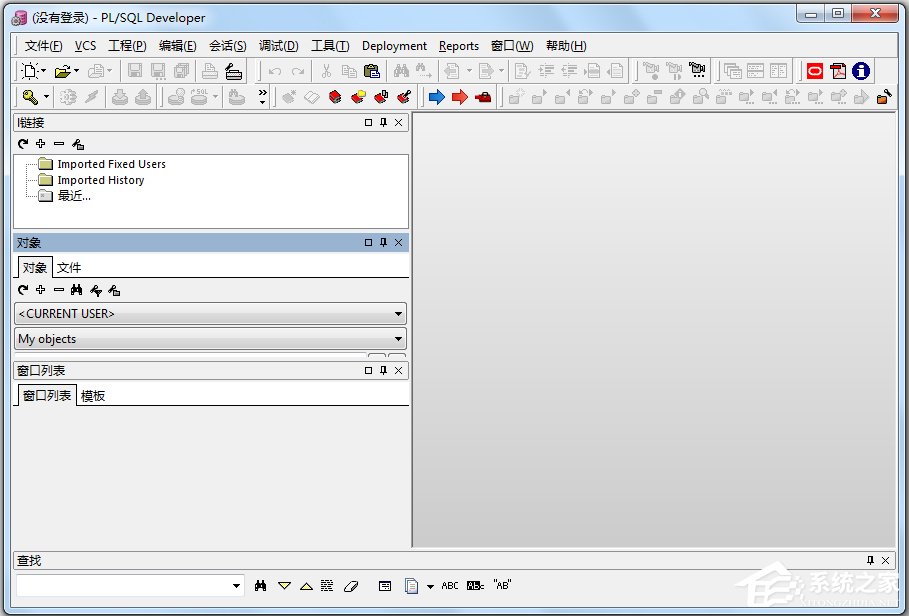The width and height of the screenshot is (909, 616).
Task: Switch to the 模板 tab
Action: click(91, 395)
